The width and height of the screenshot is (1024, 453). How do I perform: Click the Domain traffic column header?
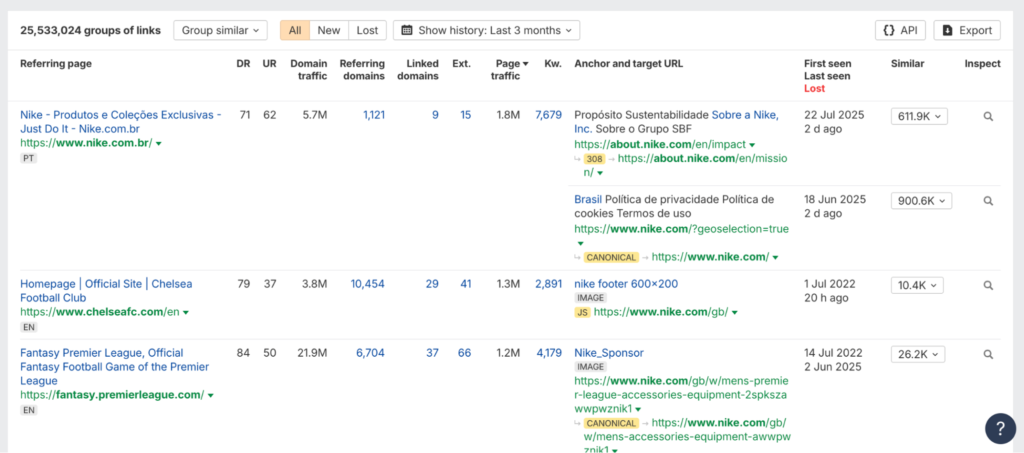point(308,70)
